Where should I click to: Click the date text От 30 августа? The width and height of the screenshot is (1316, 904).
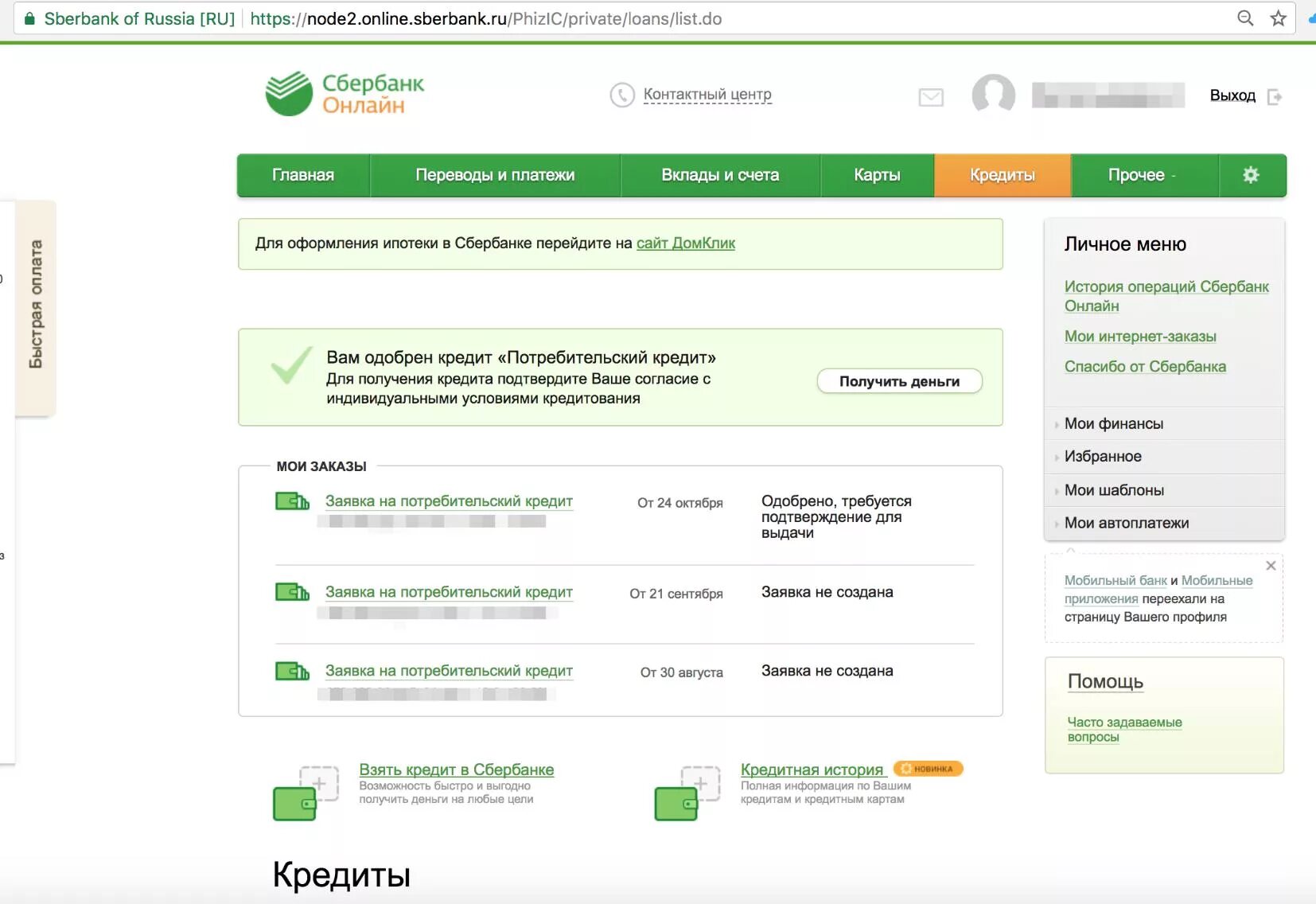682,672
